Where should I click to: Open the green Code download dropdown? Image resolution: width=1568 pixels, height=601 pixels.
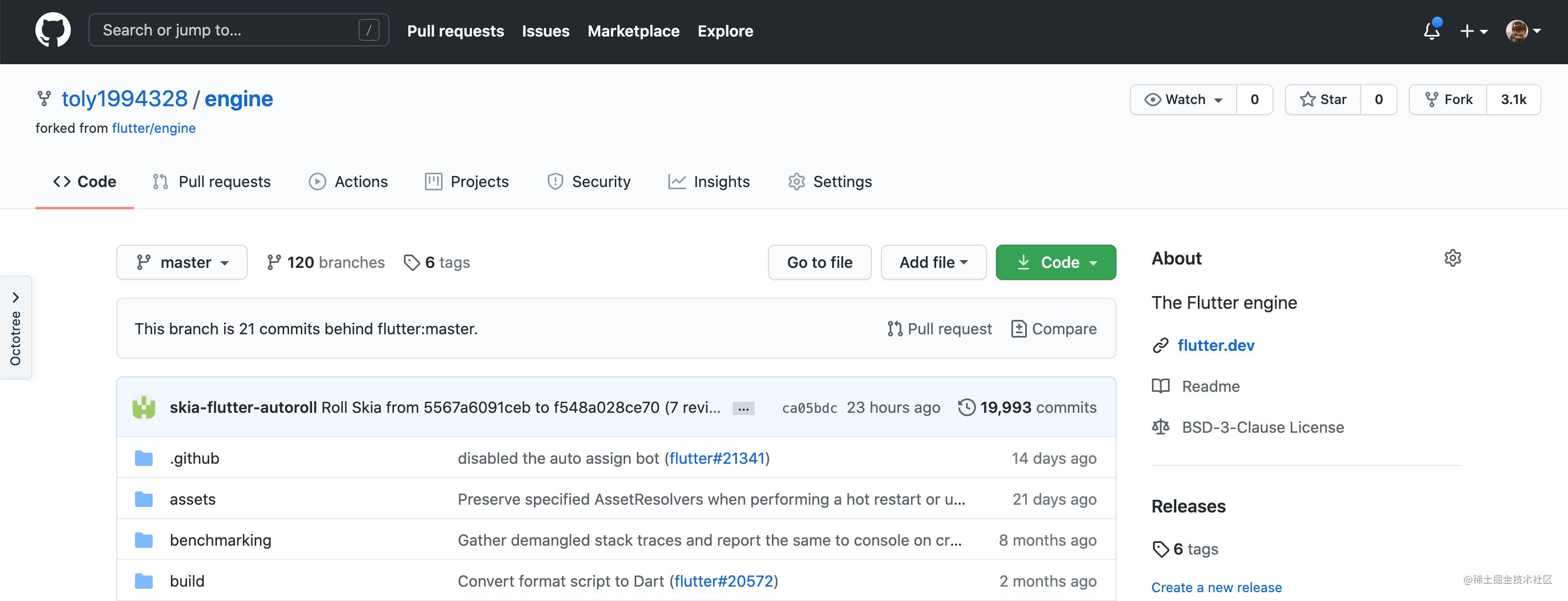pos(1056,262)
